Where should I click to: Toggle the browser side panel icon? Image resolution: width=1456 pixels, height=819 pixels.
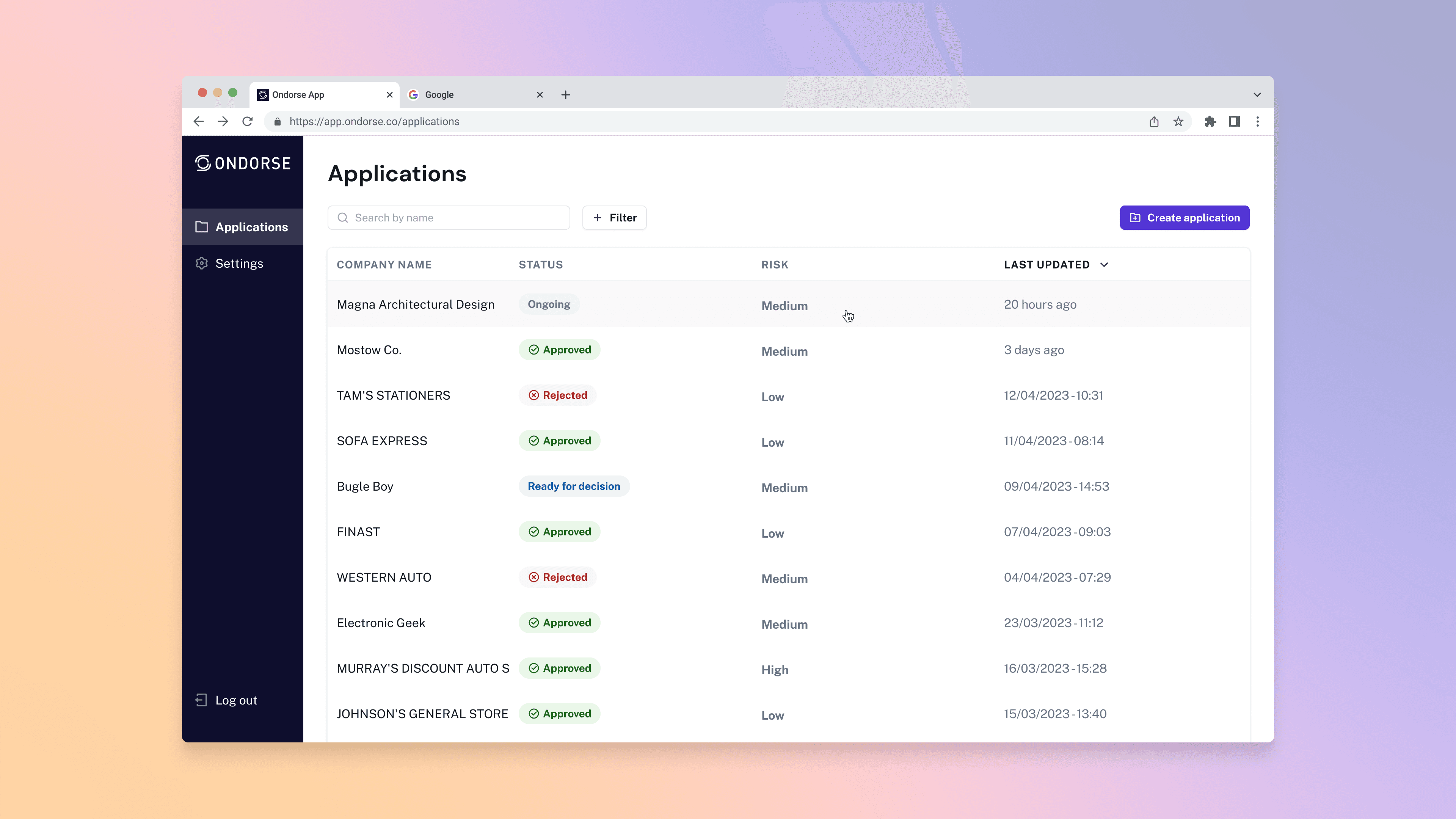(x=1234, y=121)
